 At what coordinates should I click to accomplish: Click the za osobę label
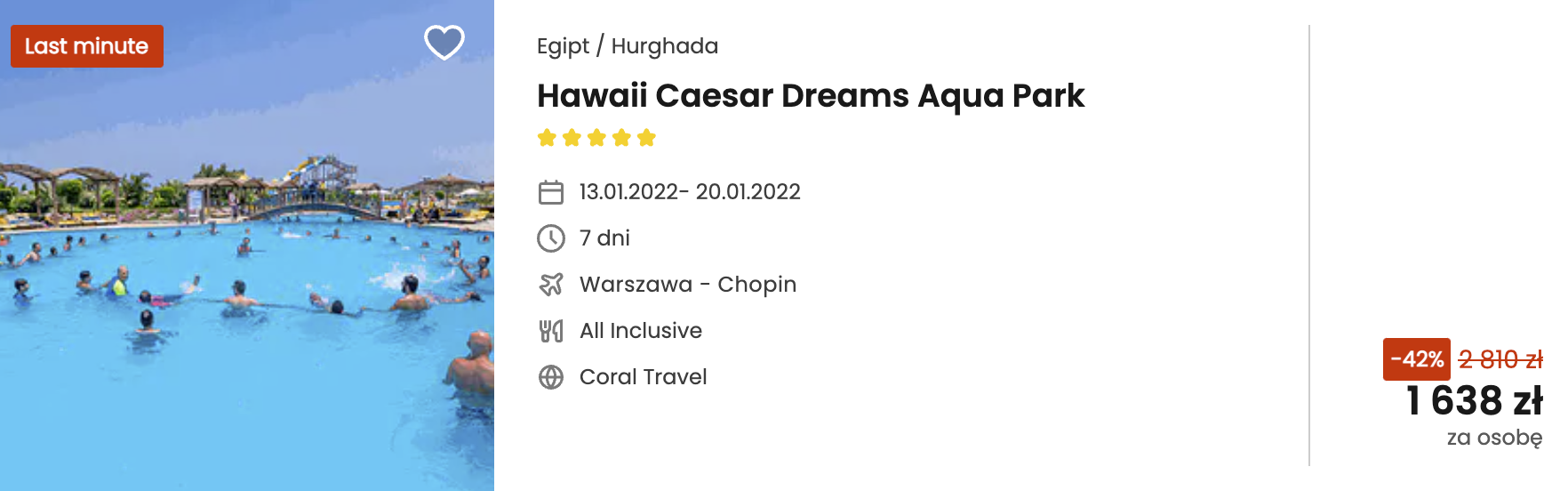tap(1495, 438)
